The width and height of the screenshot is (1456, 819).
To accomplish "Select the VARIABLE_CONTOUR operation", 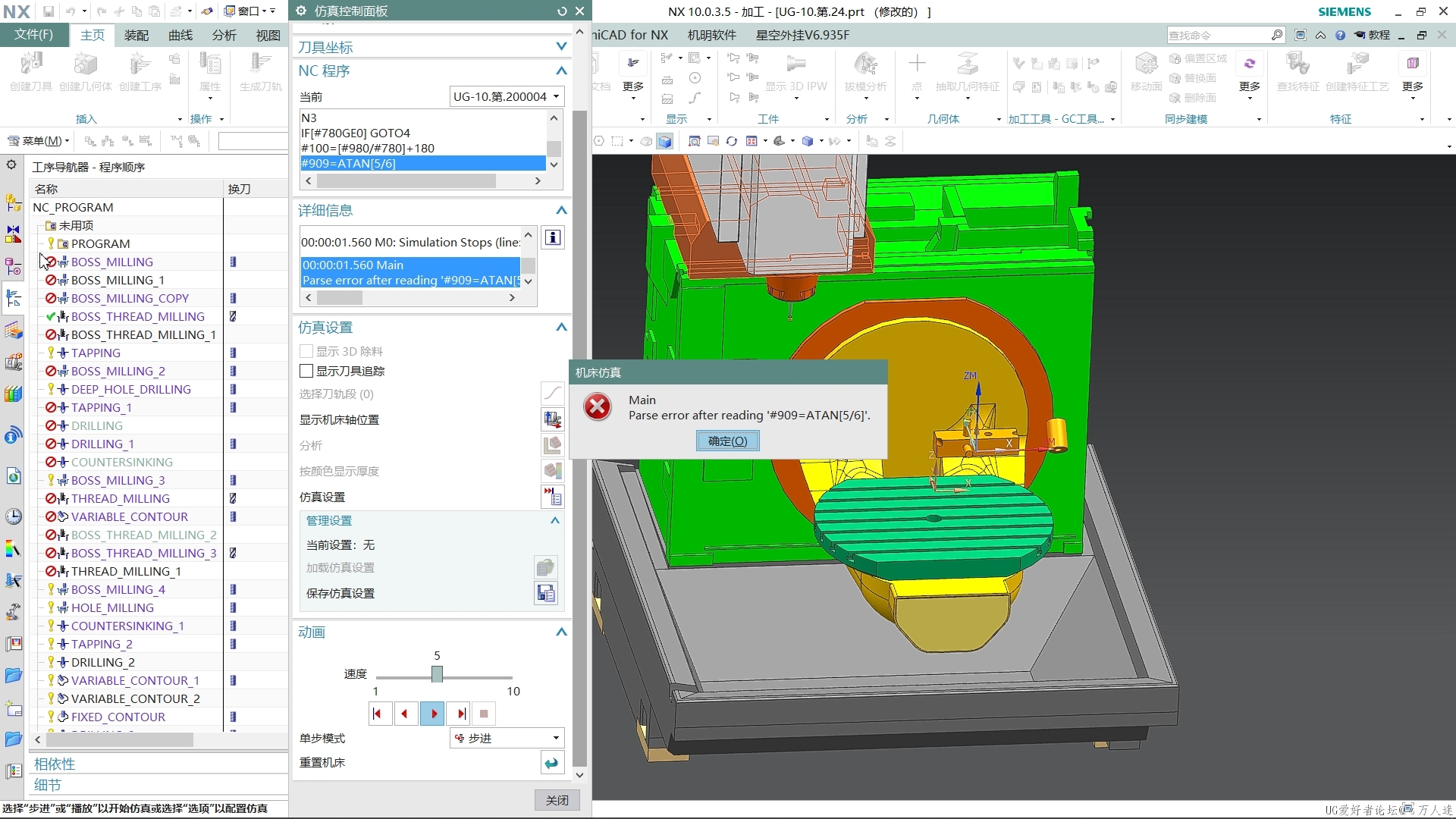I will click(x=130, y=516).
